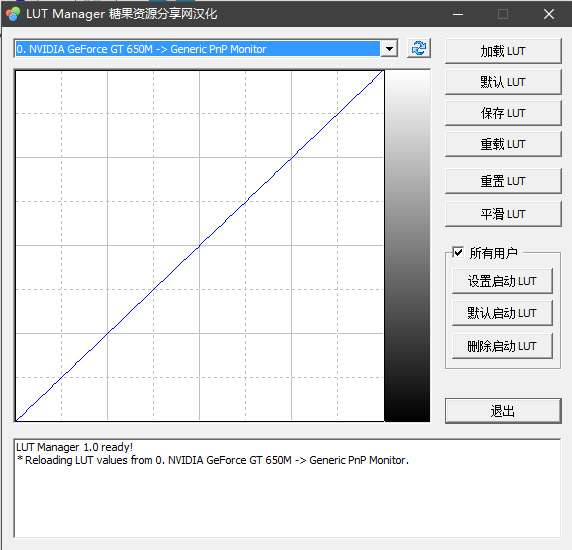Minimize the LUT Manager window
The height and width of the screenshot is (550, 572).
click(458, 14)
